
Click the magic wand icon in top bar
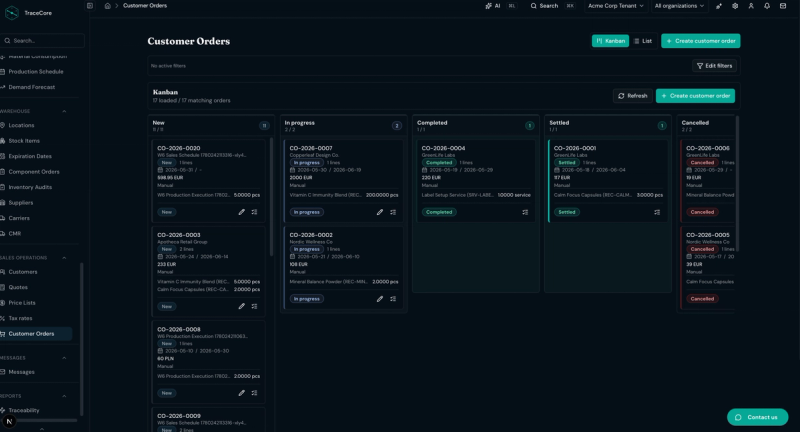[x=719, y=6]
